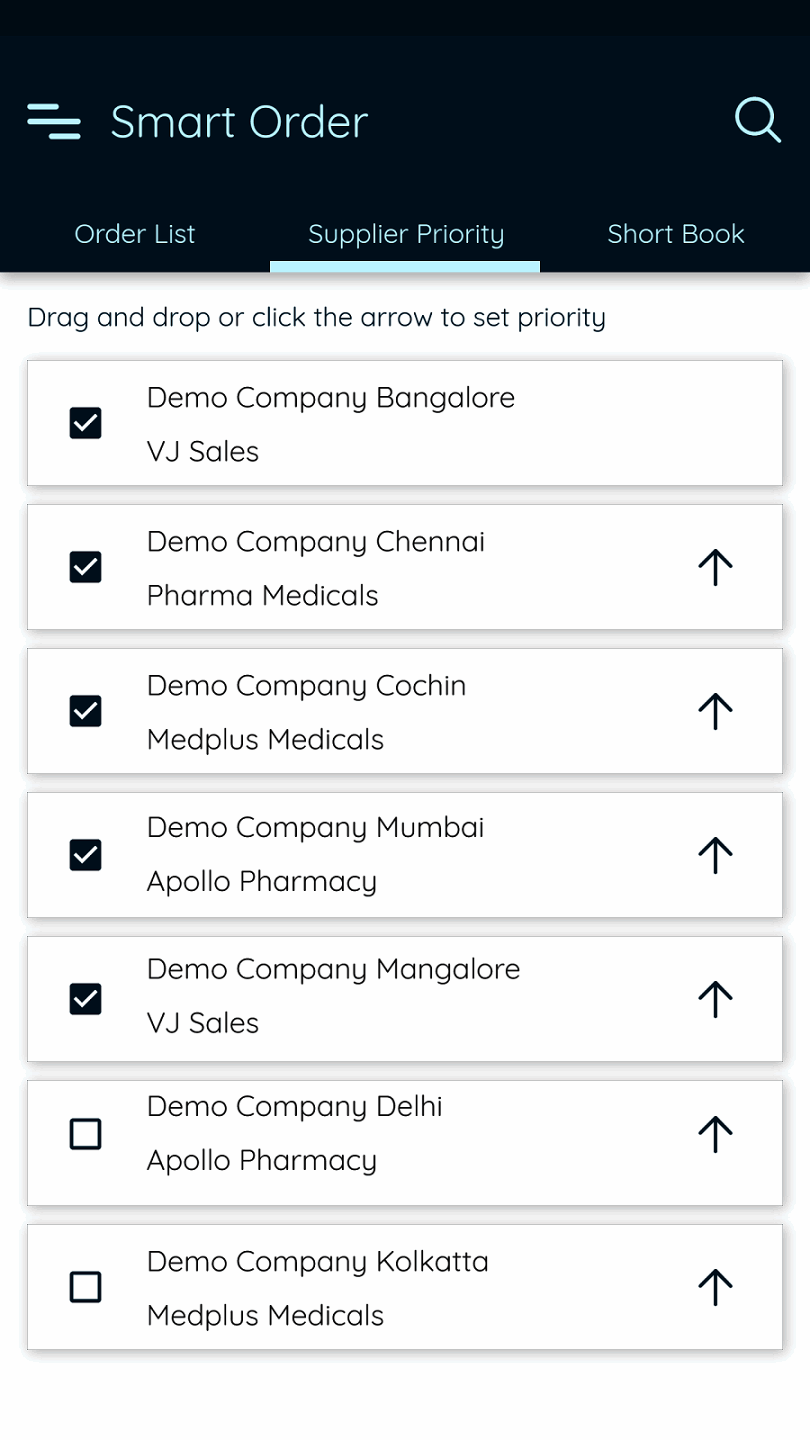Viewport: 810px width, 1440px height.
Task: Disable Demo Company Chennai supplier checkbox
Action: click(x=86, y=567)
